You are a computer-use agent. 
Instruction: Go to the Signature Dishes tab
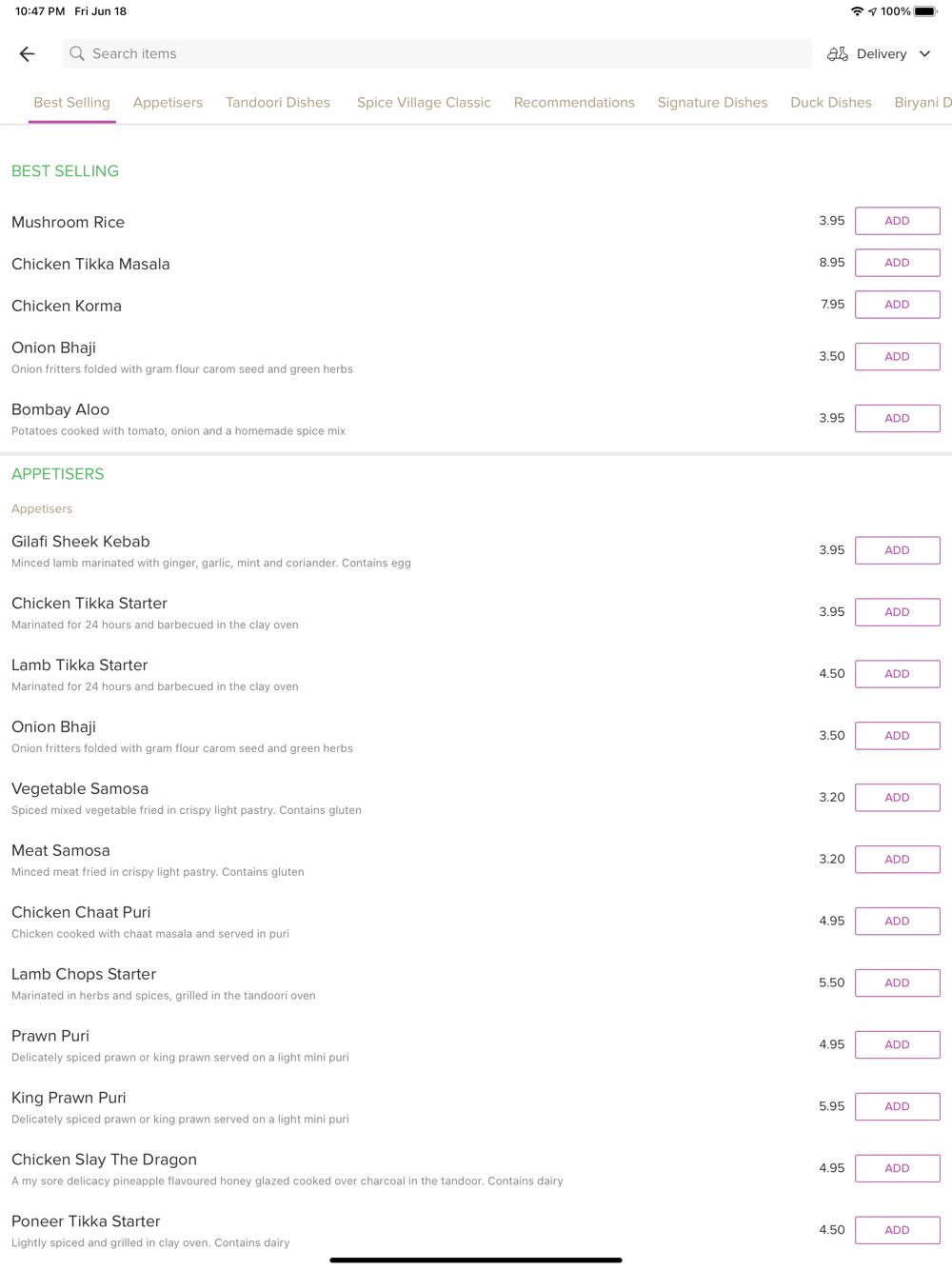712,103
